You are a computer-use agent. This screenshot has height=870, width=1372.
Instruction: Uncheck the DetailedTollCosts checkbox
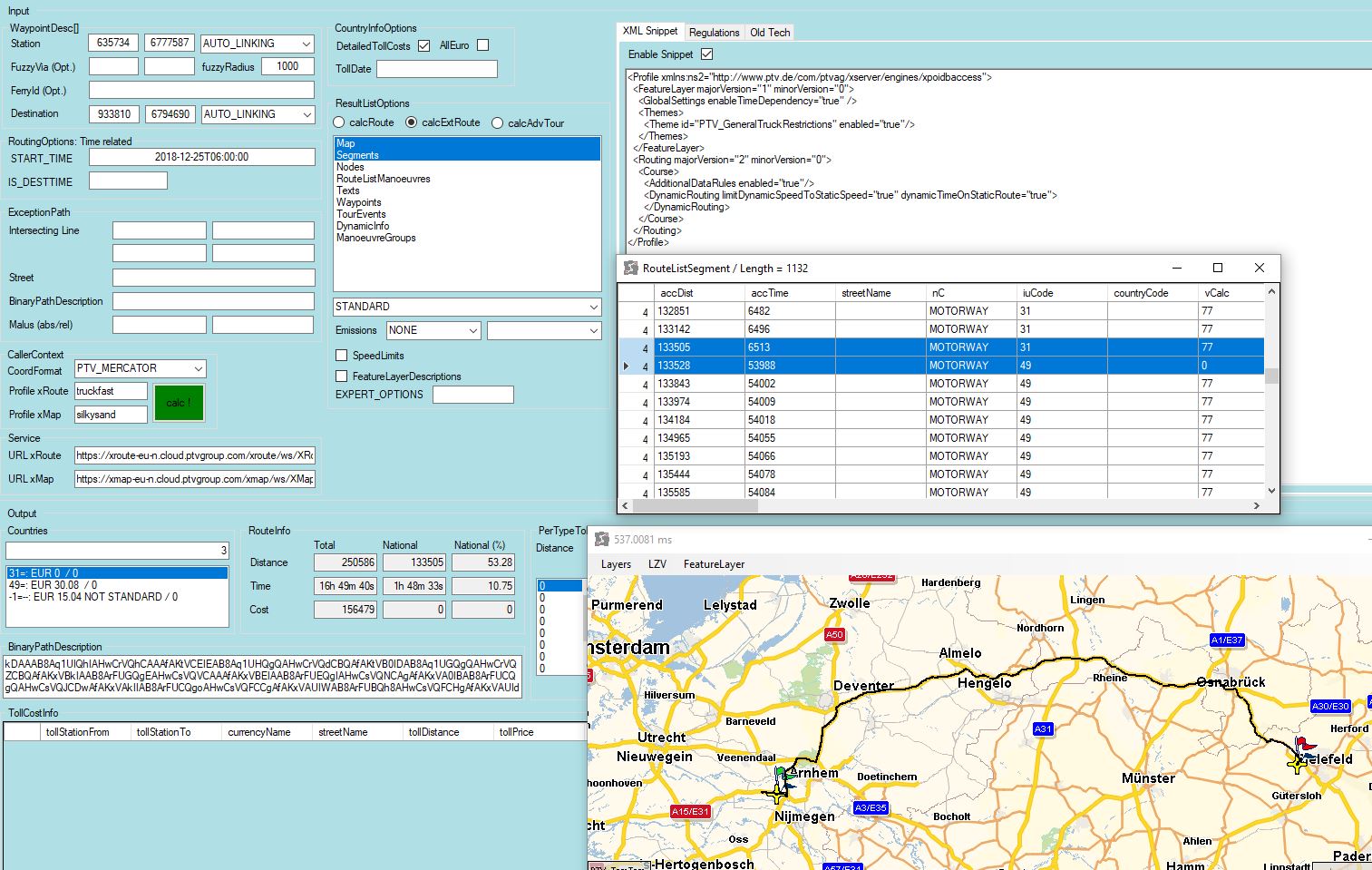(423, 45)
